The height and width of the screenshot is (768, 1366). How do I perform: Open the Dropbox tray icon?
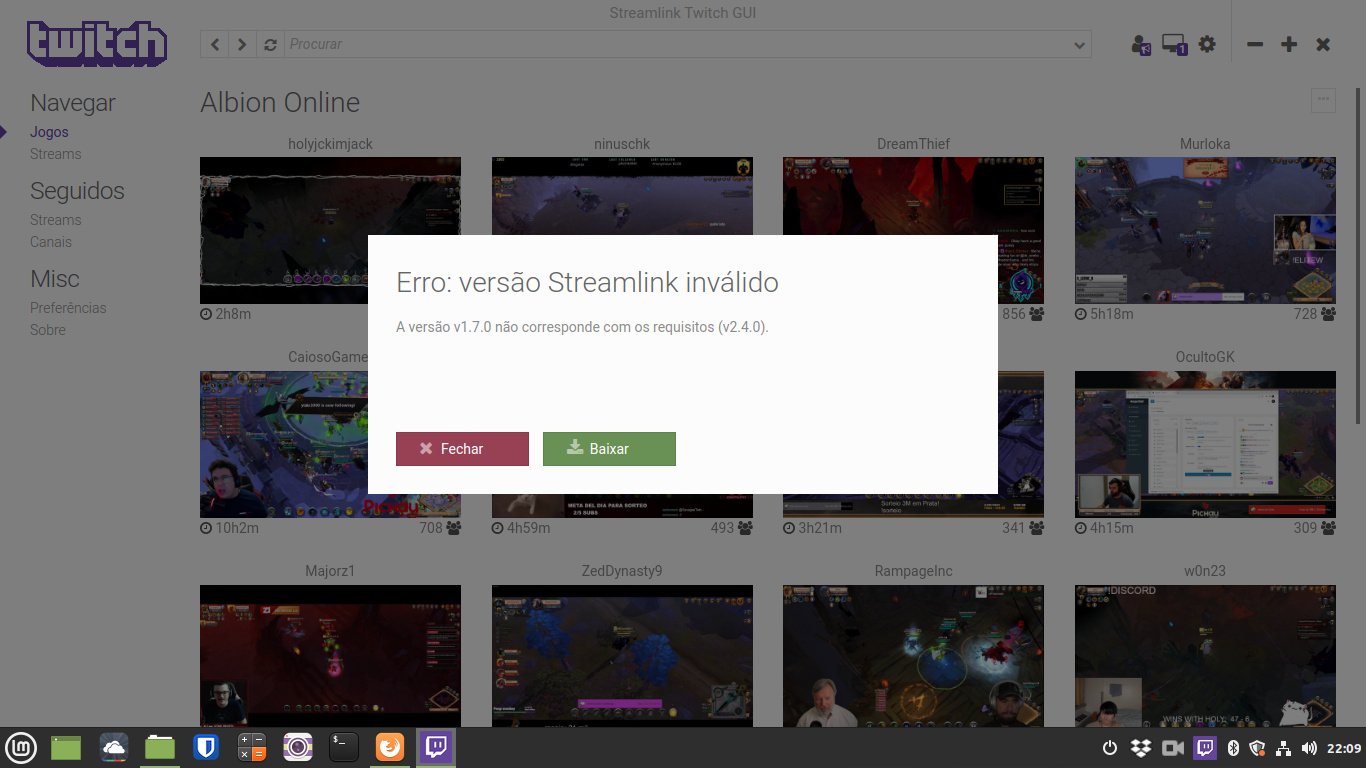(x=1141, y=748)
